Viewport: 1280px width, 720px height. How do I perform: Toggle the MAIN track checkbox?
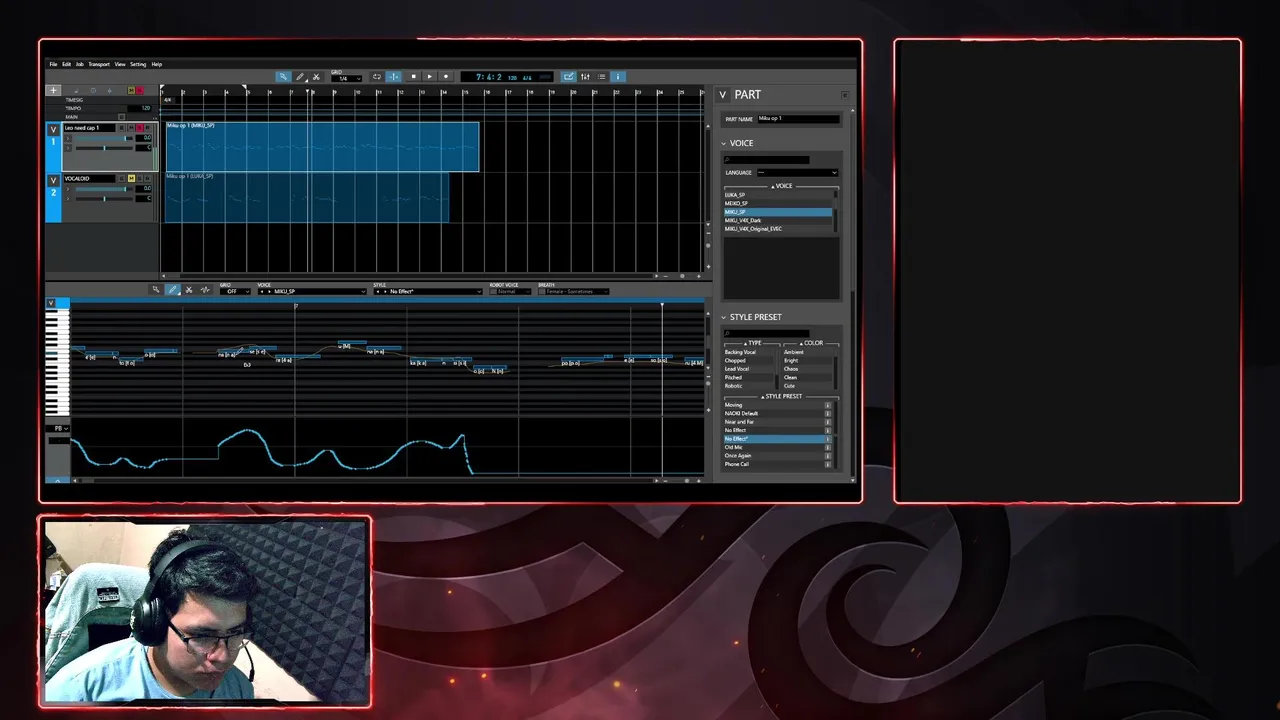coord(121,117)
